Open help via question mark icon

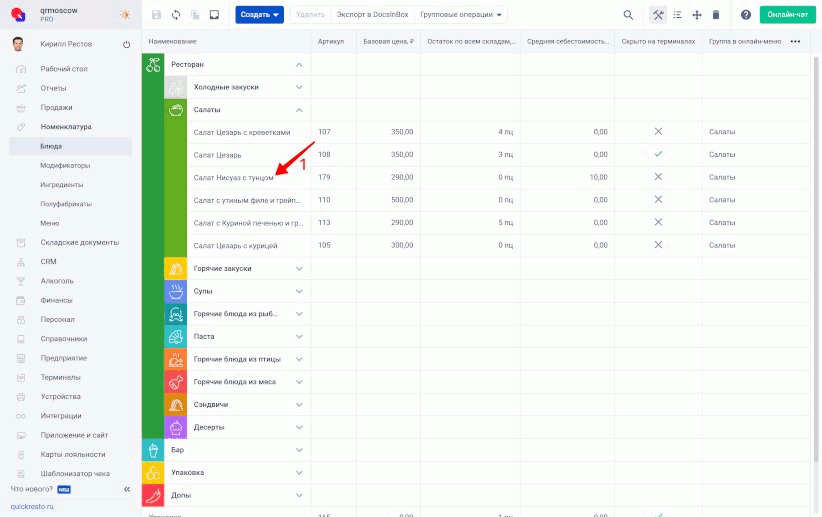[x=746, y=15]
